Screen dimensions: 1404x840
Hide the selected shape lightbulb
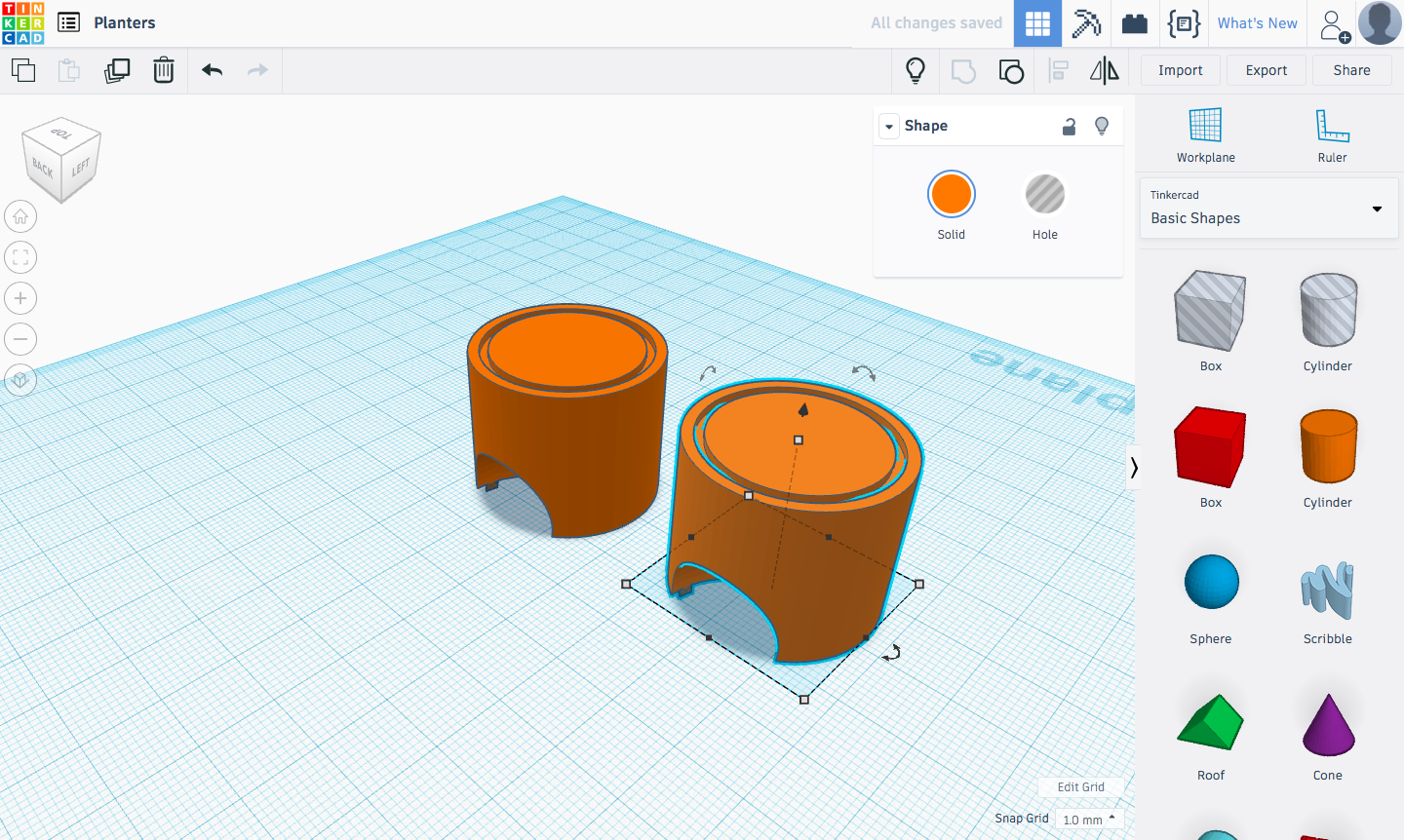[1102, 126]
